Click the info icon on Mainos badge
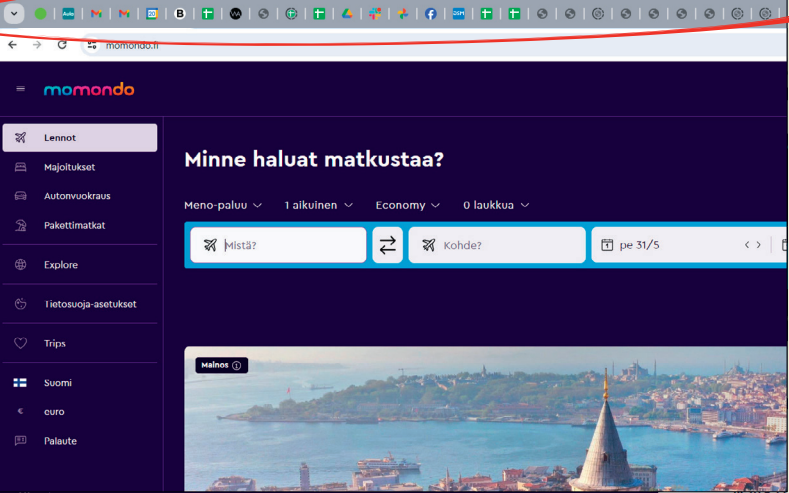 [237, 366]
